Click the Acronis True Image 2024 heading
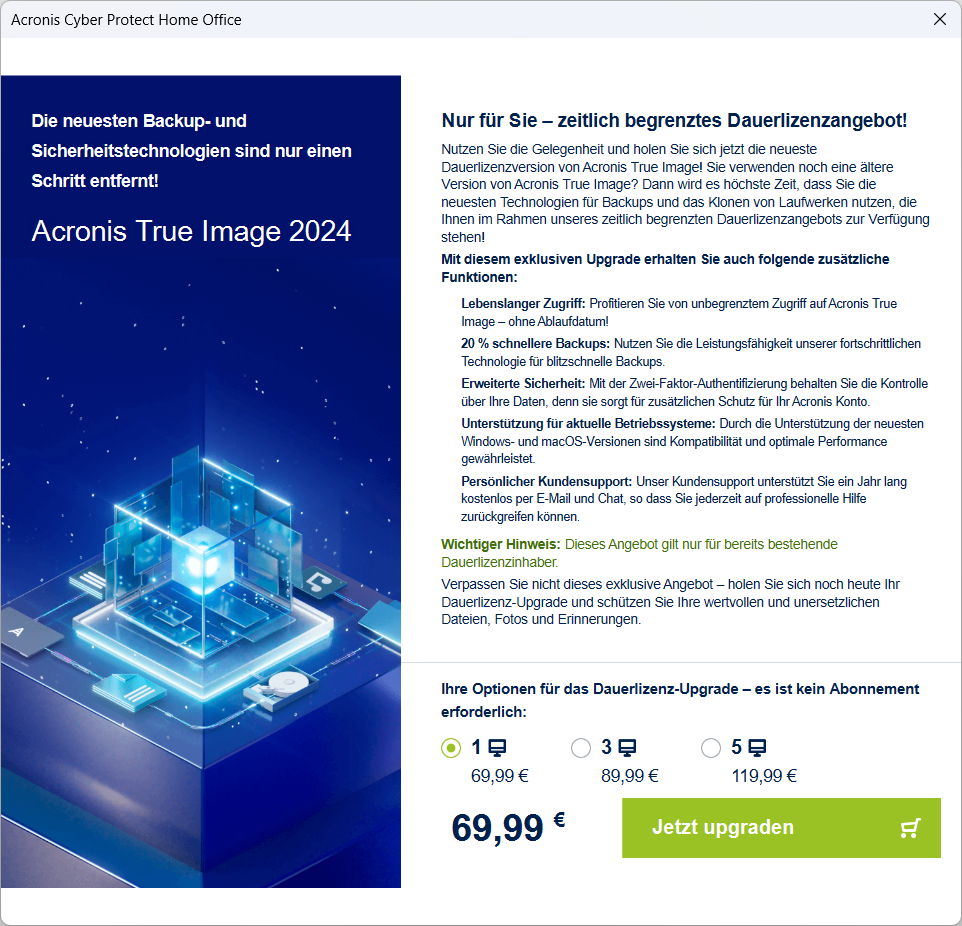Screen dimensions: 962x926 coord(192,231)
